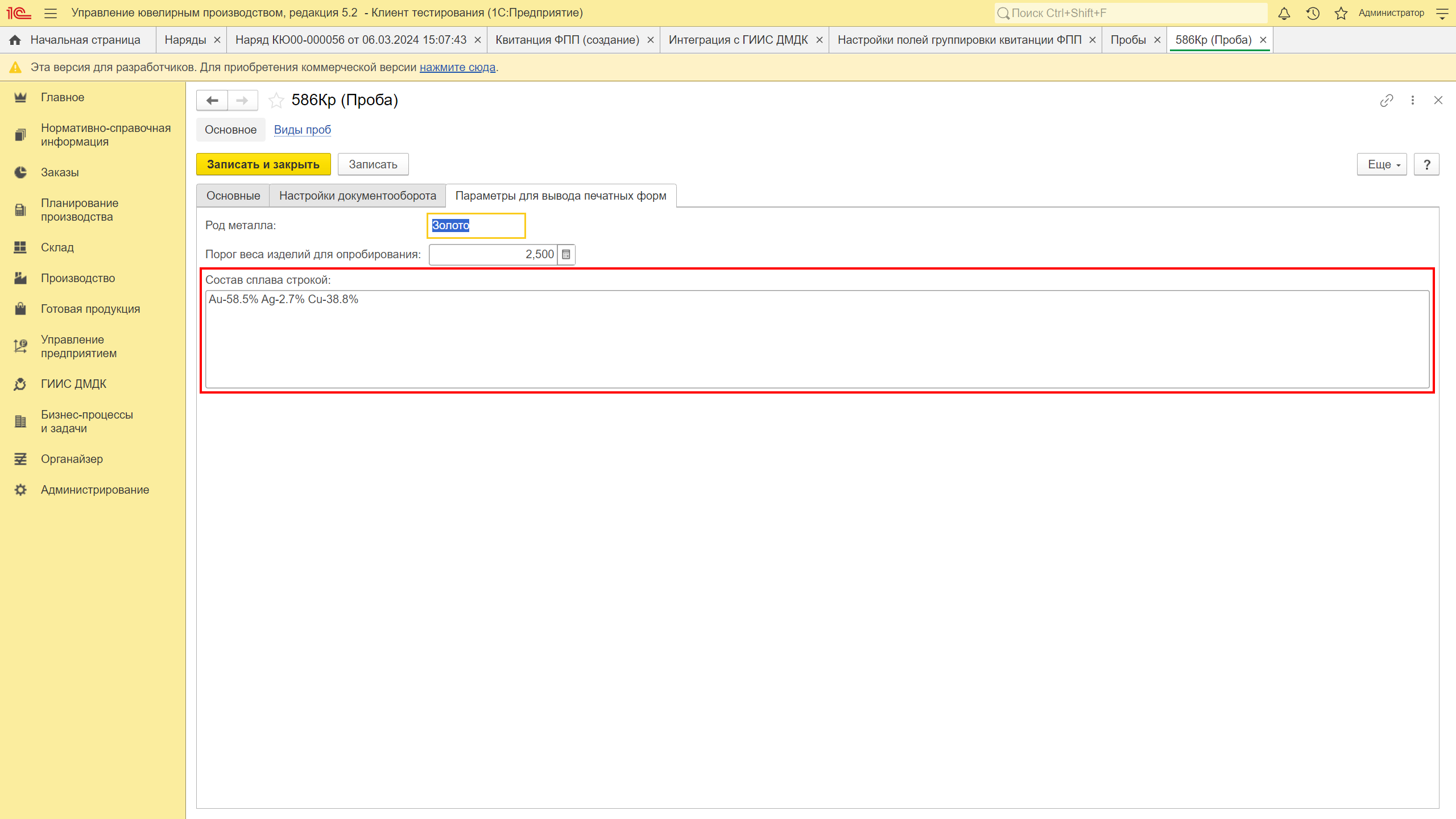The height and width of the screenshot is (819, 1456).
Task: Select the Основное navigation item
Action: pos(231,130)
